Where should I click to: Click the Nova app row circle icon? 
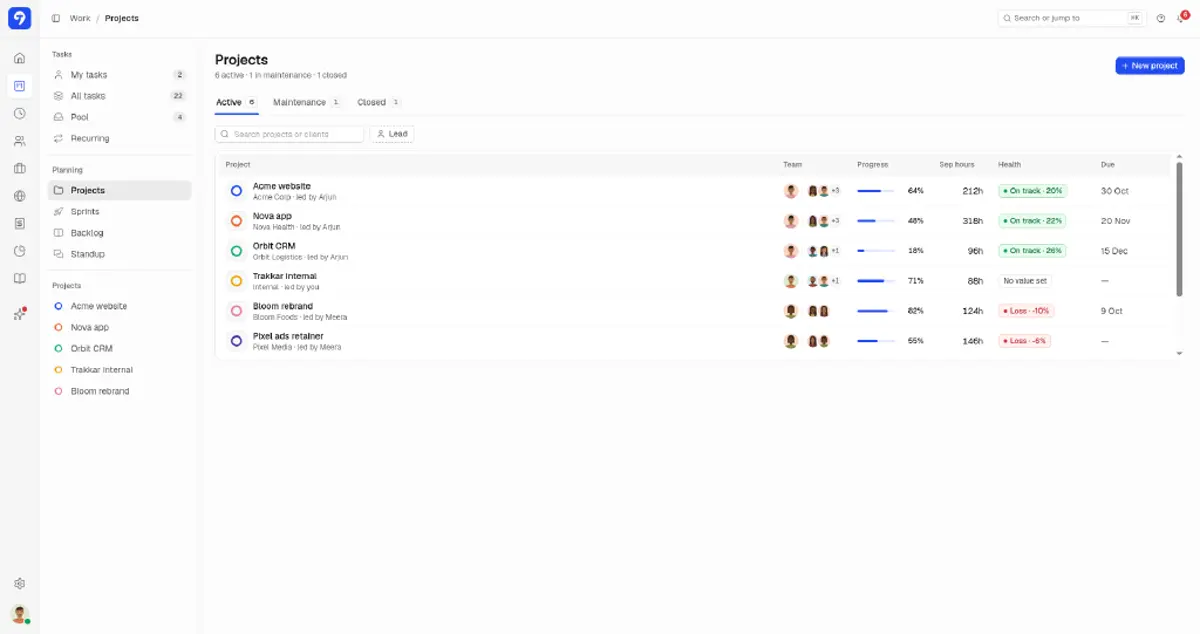(236, 221)
